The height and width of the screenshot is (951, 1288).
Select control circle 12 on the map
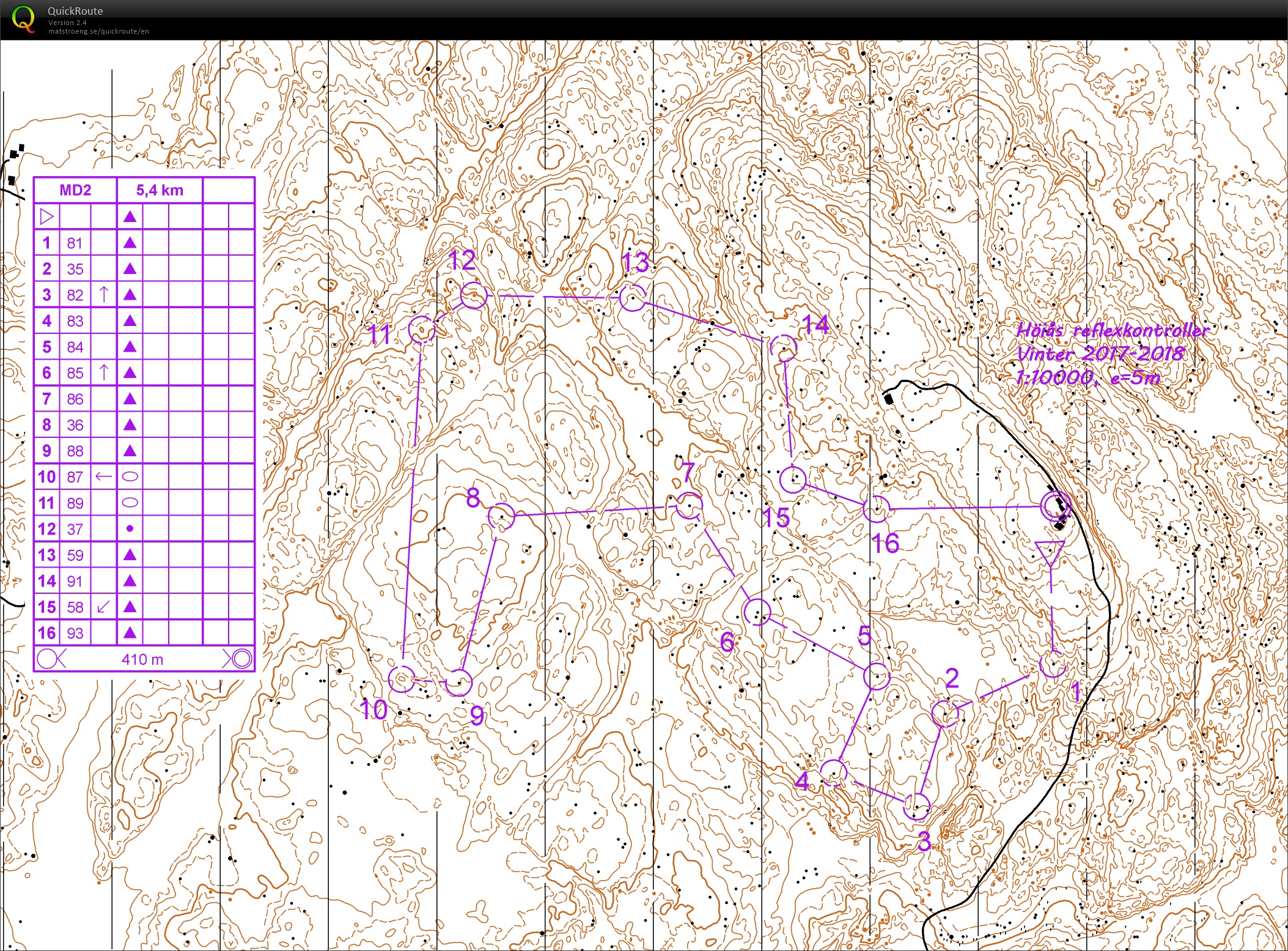(474, 296)
